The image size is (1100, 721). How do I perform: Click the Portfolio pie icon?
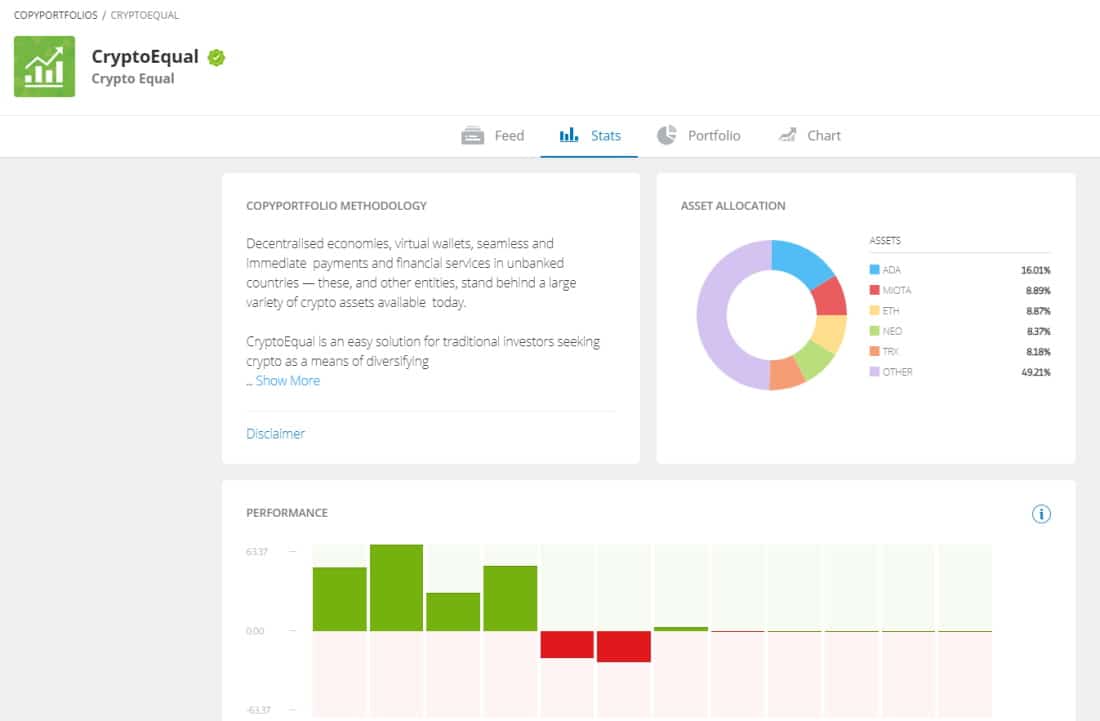point(666,135)
